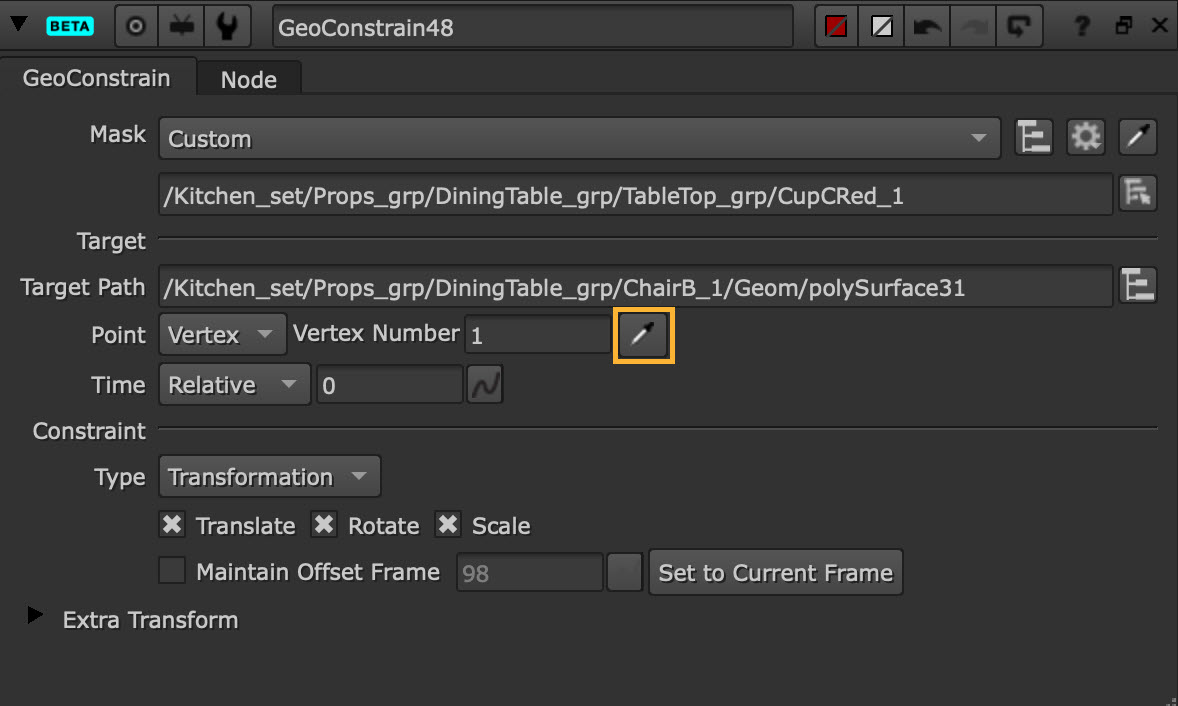Open scene graph picker beside Mask dropdown
1178x706 pixels.
coord(1034,138)
